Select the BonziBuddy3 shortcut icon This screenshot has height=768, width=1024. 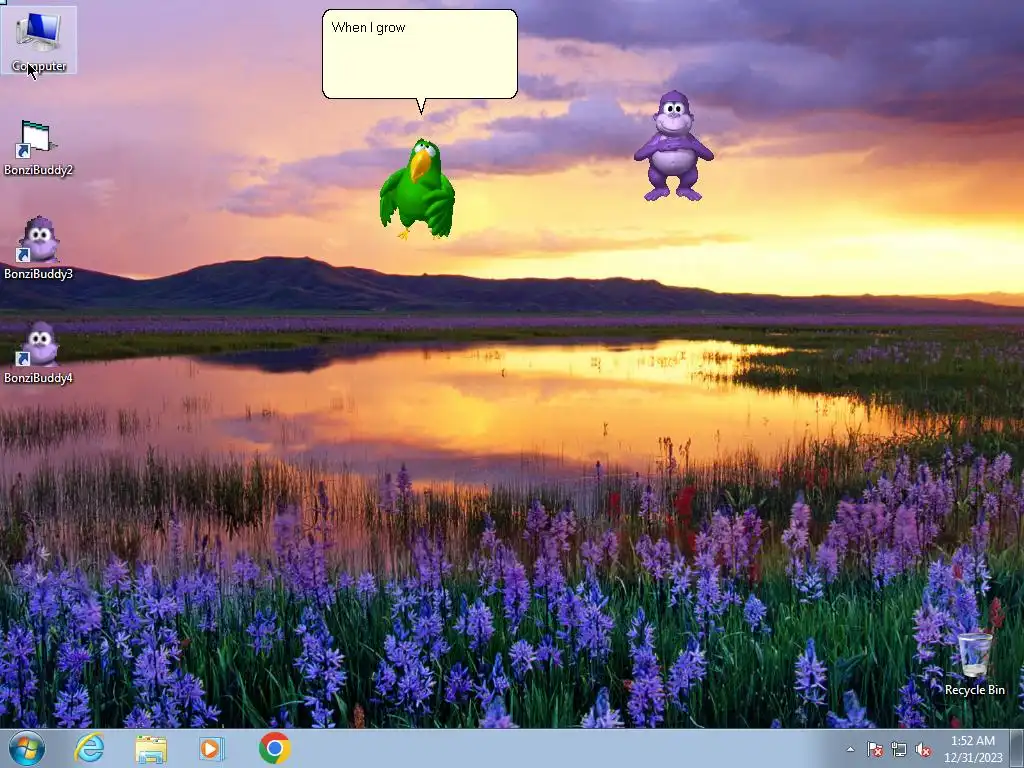tap(38, 249)
